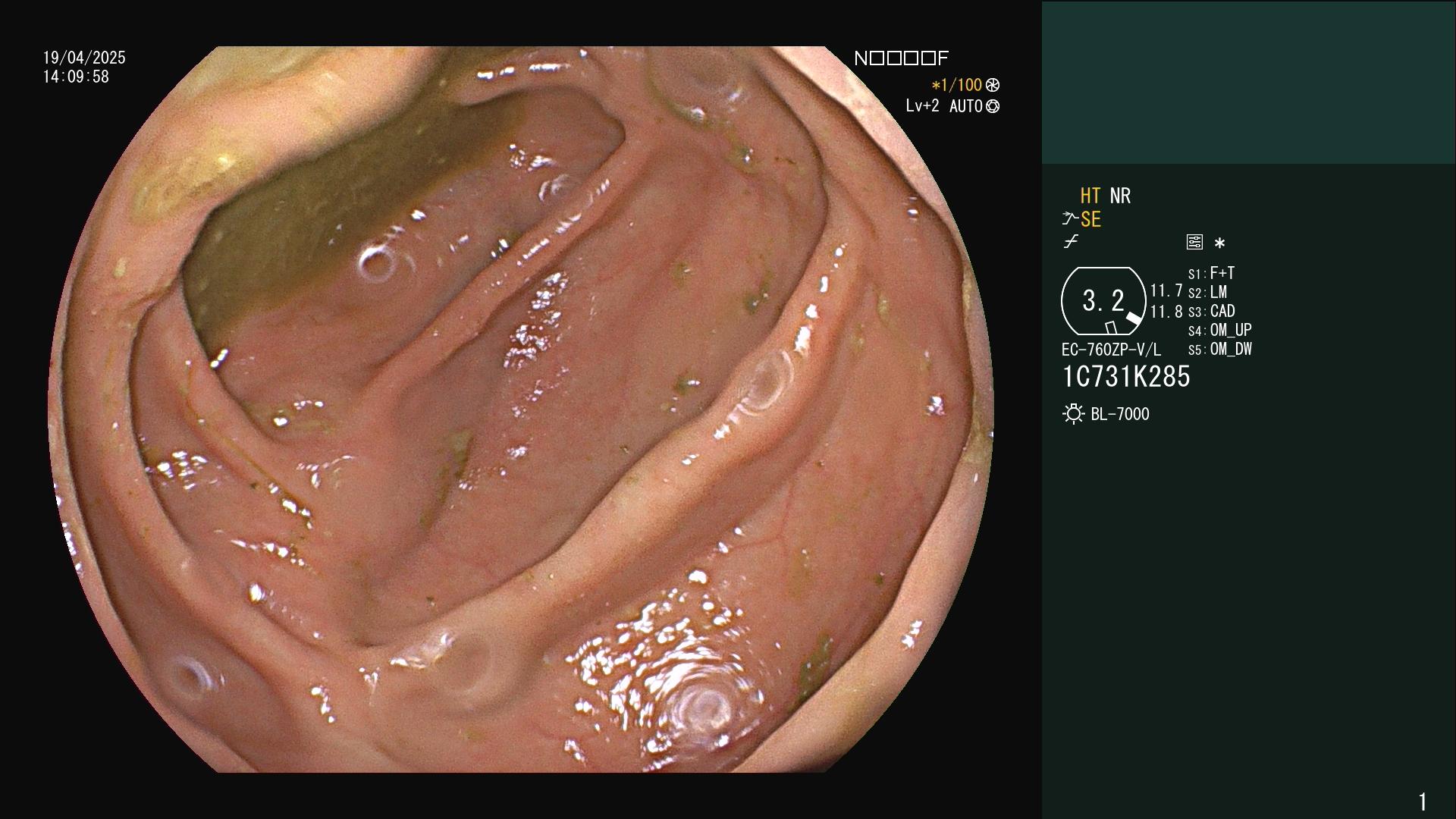The width and height of the screenshot is (1456, 819).
Task: Click the time 14:09:58
Action: pyautogui.click(x=76, y=77)
